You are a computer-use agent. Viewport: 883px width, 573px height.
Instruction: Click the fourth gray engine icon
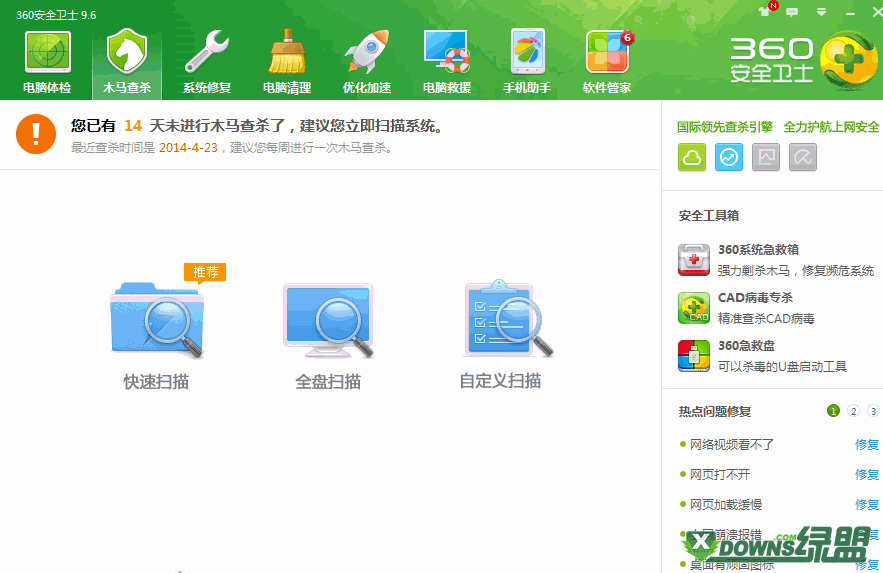803,157
